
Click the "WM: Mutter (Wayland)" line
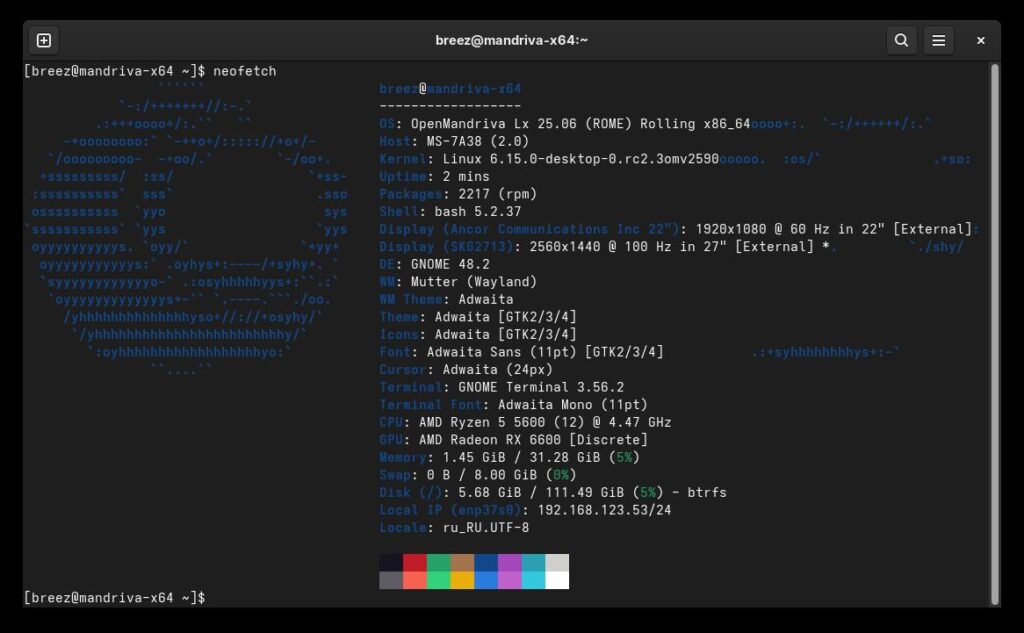(x=458, y=282)
